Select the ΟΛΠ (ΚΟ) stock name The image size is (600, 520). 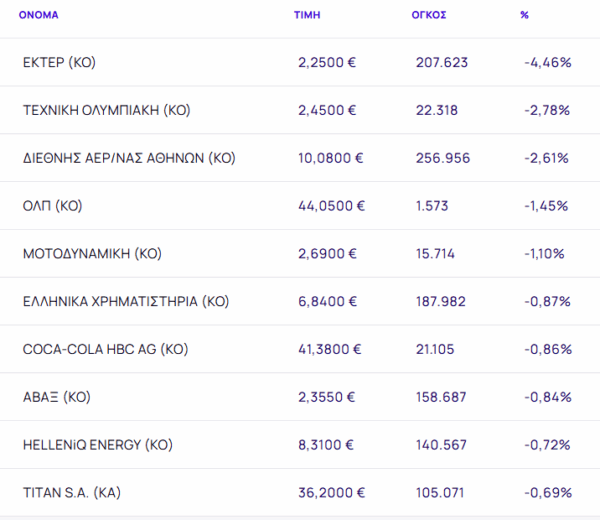pyautogui.click(x=52, y=206)
